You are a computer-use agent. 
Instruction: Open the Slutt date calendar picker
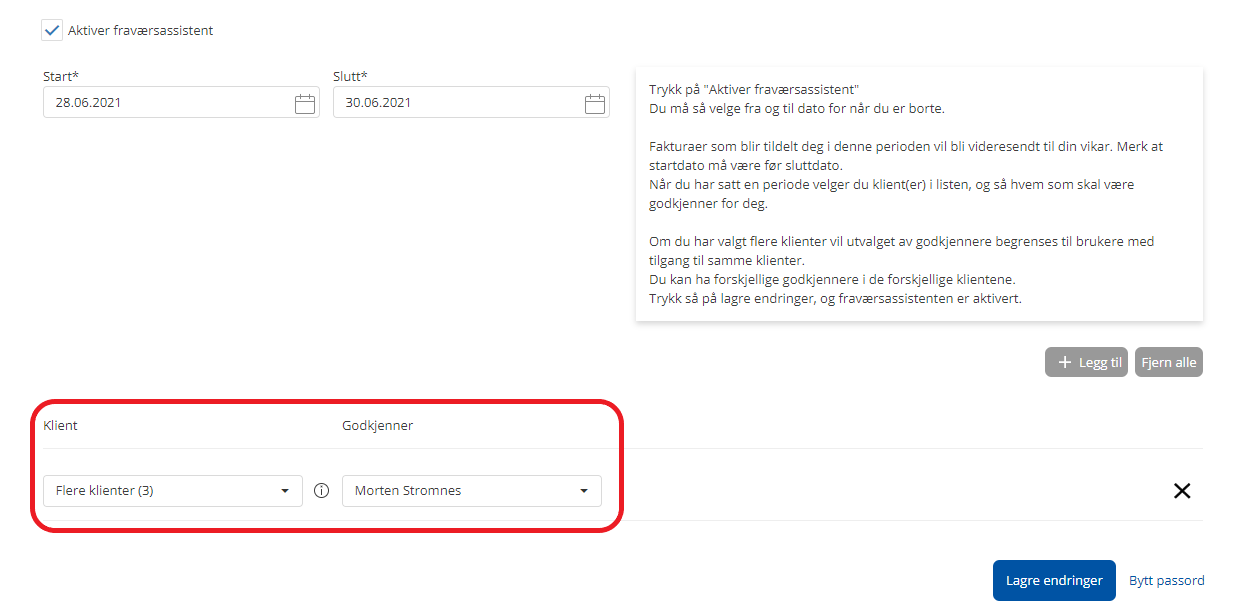tap(595, 103)
